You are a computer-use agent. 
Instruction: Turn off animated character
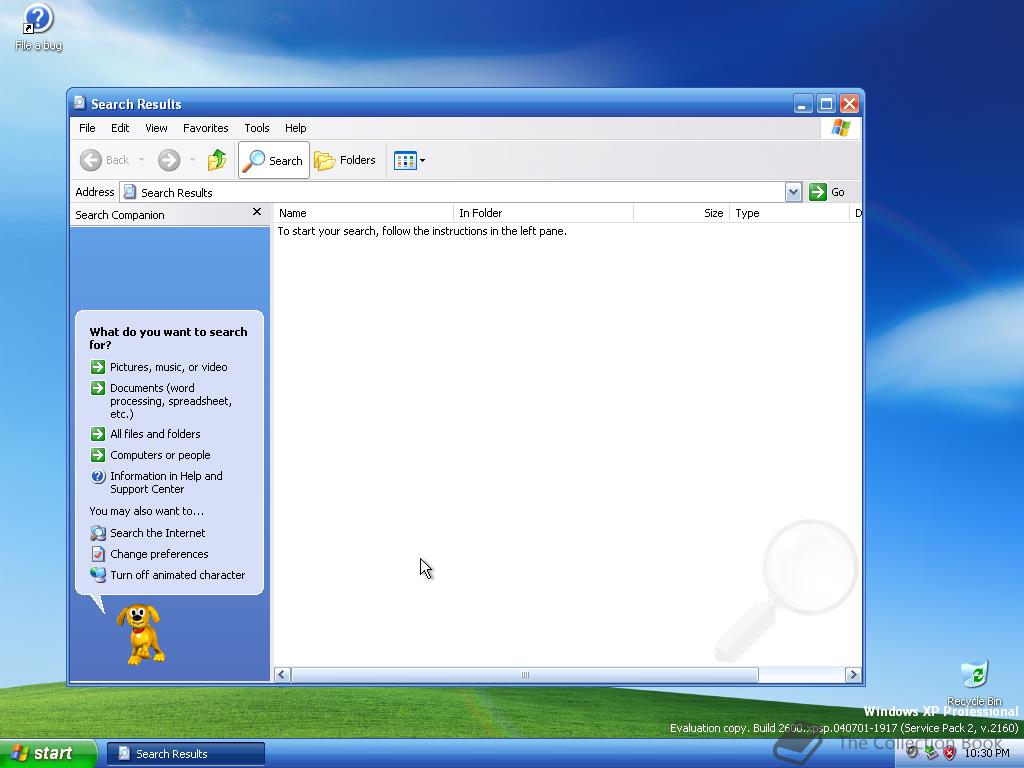[168, 575]
